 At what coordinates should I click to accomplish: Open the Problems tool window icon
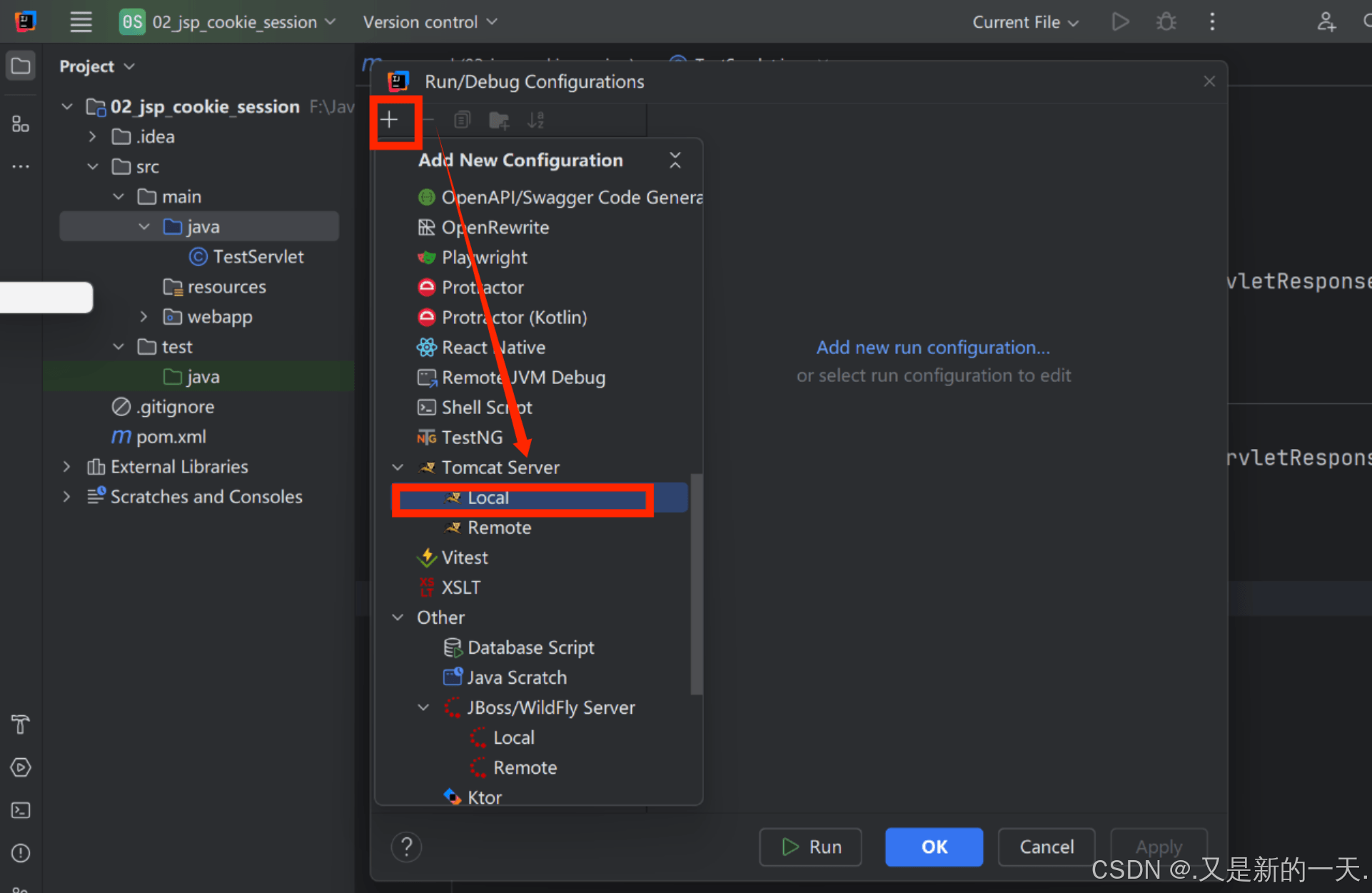click(20, 852)
